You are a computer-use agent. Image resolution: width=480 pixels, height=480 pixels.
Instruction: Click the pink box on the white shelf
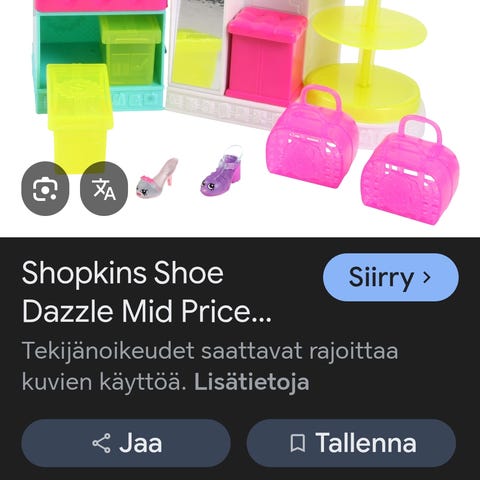(x=266, y=52)
